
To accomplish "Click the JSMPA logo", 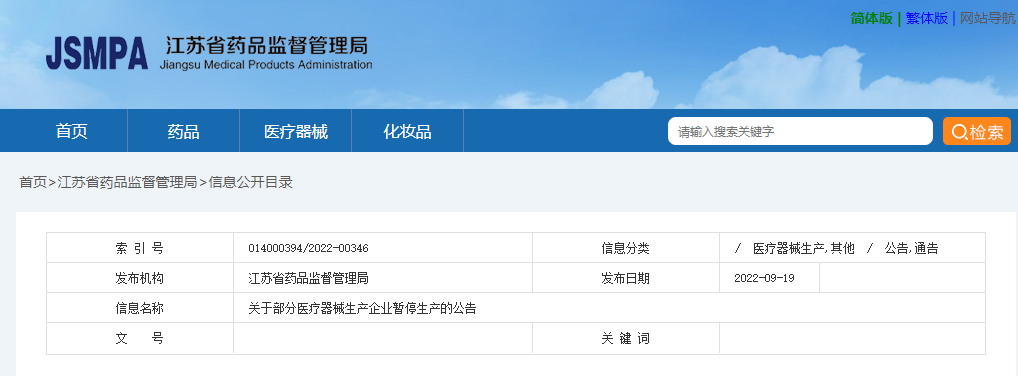I will (97, 53).
